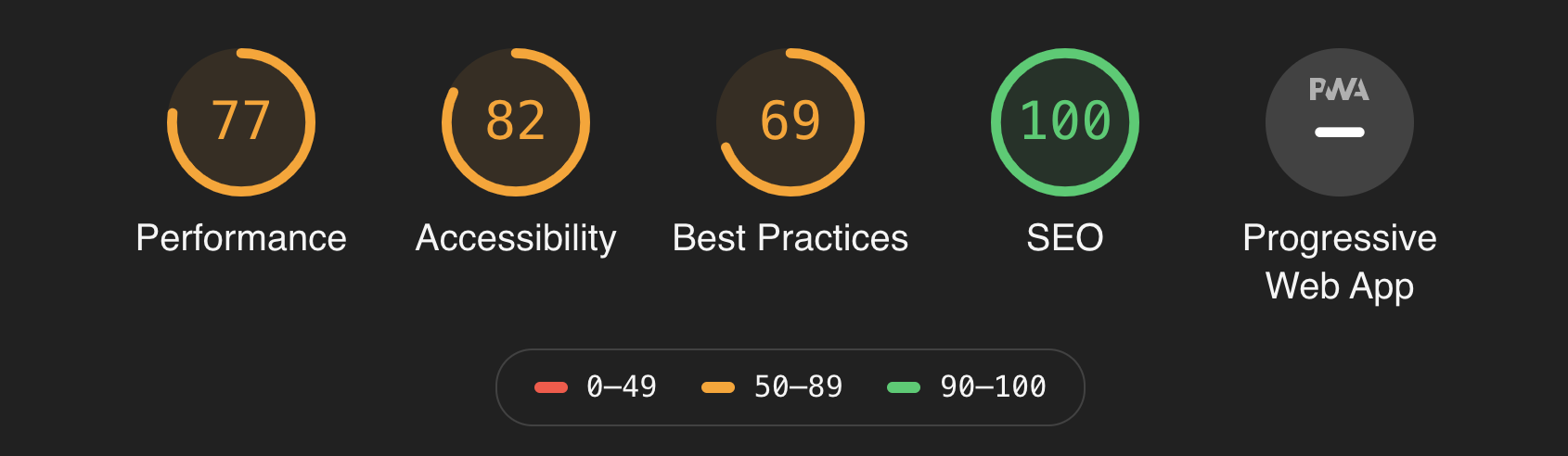The height and width of the screenshot is (456, 1568).
Task: Click the Best Practices label text
Action: pyautogui.click(x=790, y=238)
